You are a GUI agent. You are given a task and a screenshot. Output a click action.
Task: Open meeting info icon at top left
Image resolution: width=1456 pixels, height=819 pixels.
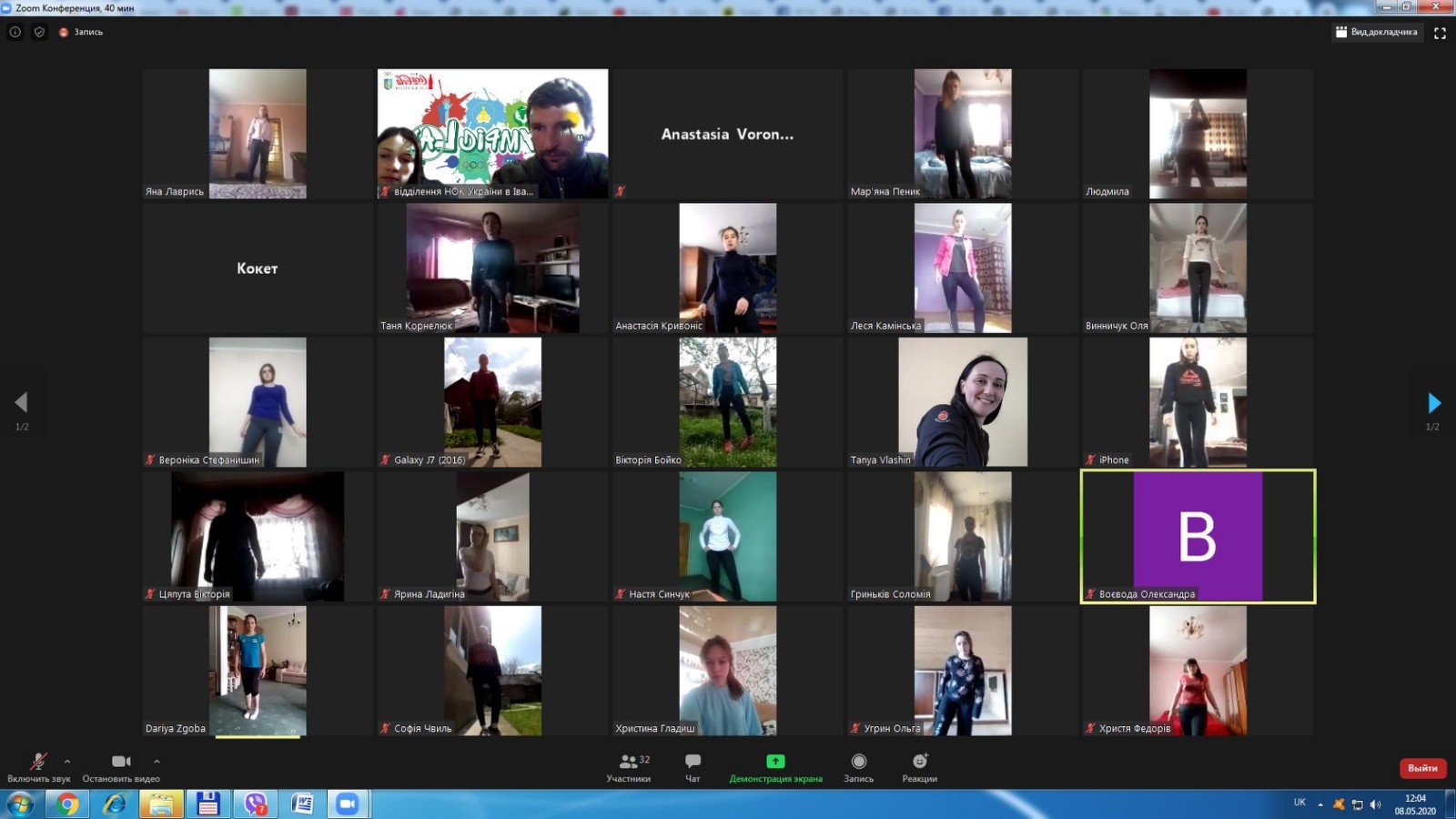15,32
